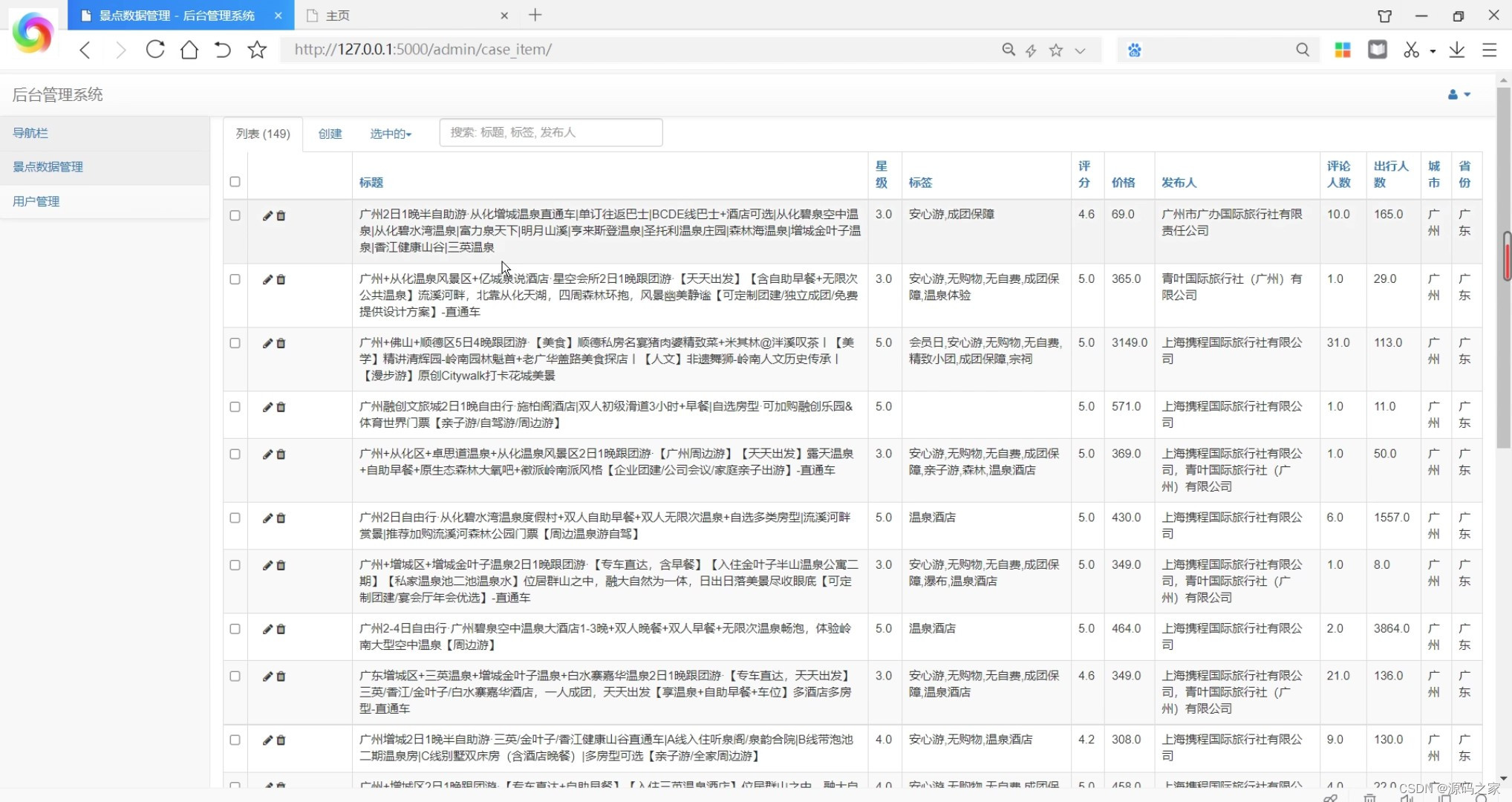
Task: Delete the 上海携程 row priced 3149.0
Action: tap(281, 343)
